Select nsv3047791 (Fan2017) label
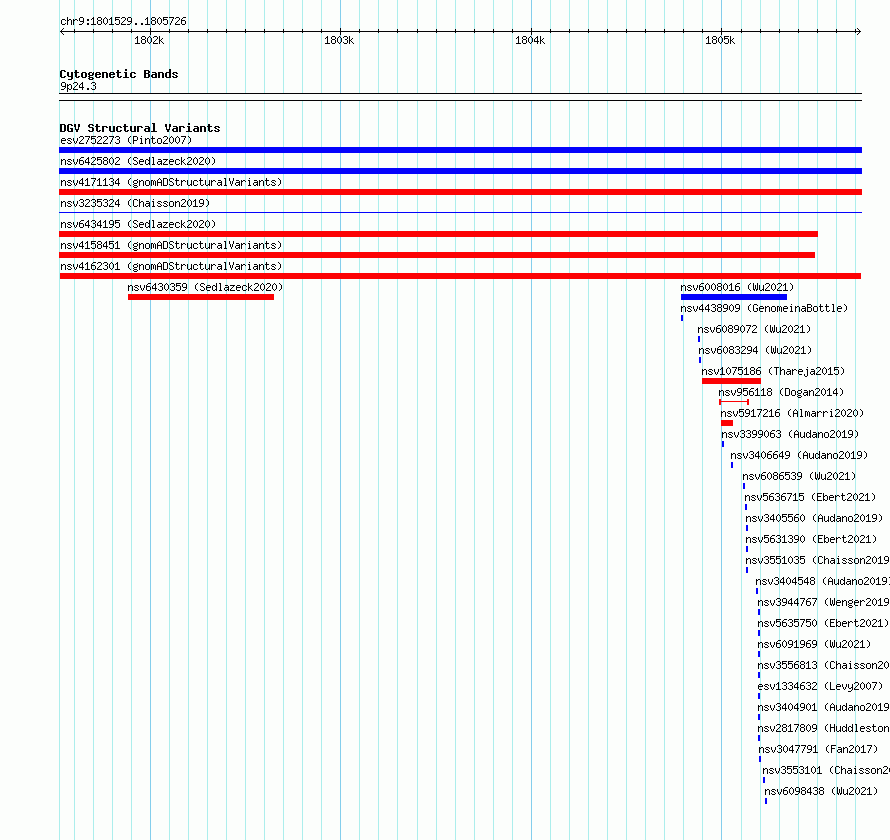Image resolution: width=890 pixels, height=840 pixels. pyautogui.click(x=818, y=749)
